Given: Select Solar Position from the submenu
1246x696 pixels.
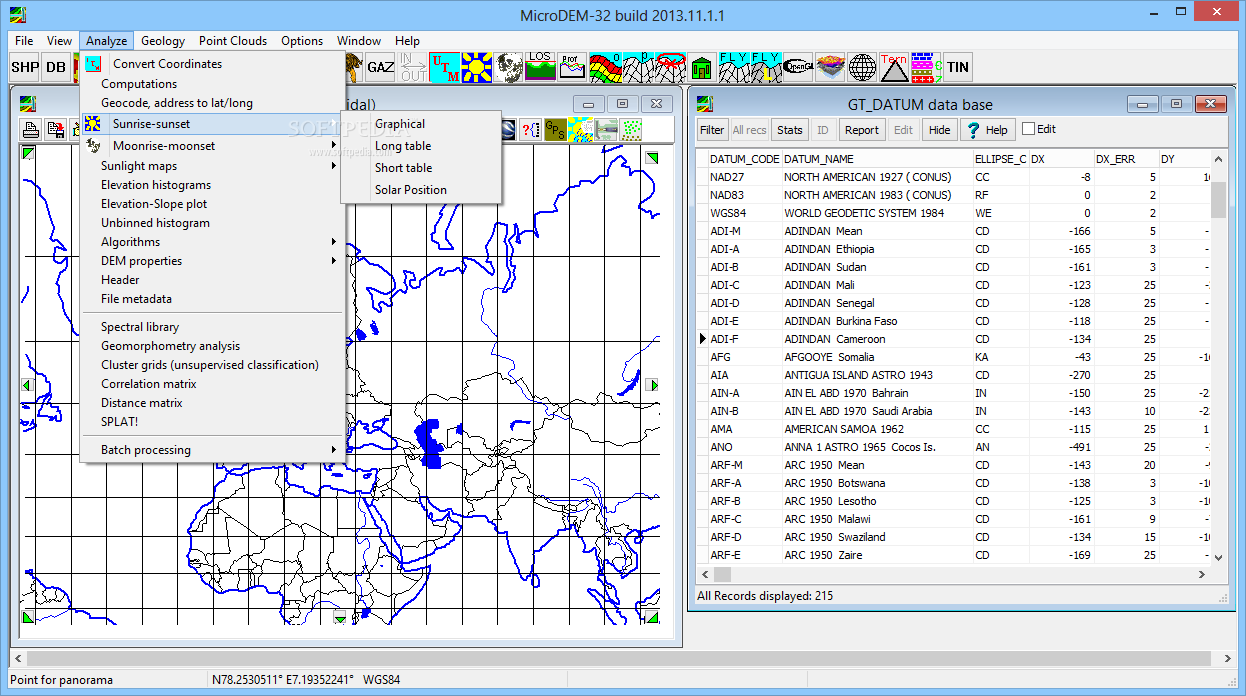Looking at the screenshot, I should tap(410, 190).
